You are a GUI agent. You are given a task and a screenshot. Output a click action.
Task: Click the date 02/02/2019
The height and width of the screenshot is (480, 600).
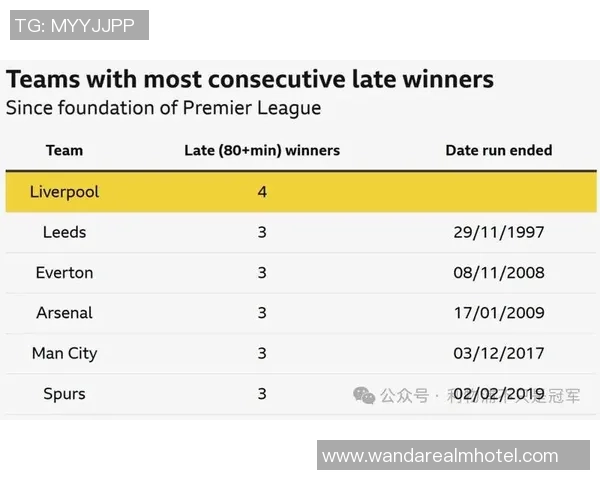498,394
